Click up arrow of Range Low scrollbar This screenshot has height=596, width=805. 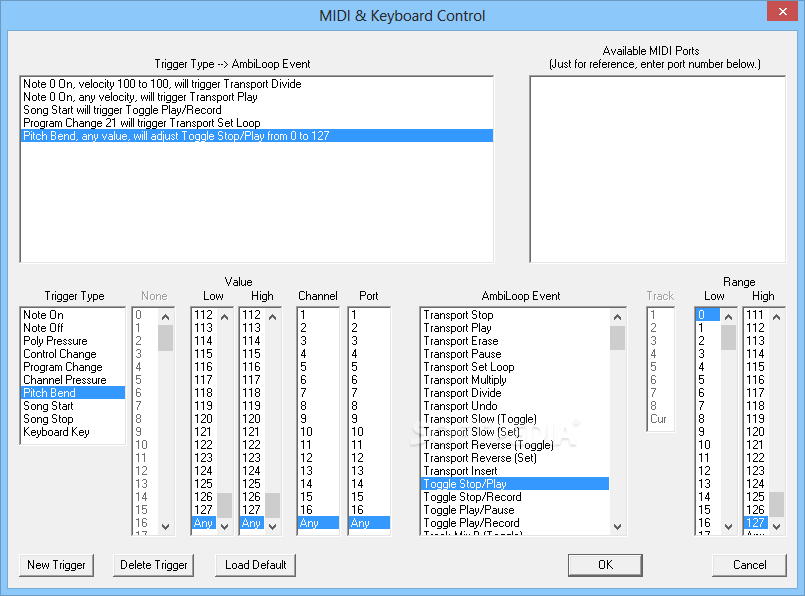728,317
